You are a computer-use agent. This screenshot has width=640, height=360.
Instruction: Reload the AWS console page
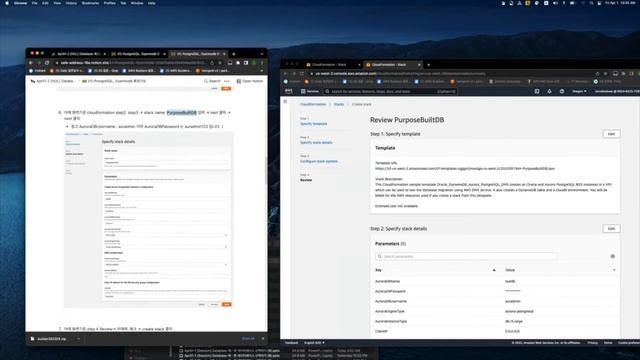[302, 73]
